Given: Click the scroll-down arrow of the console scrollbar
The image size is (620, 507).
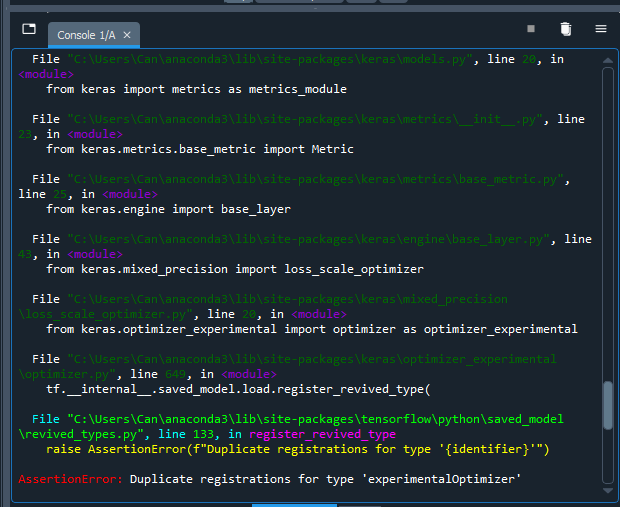Looking at the screenshot, I should click(x=608, y=490).
